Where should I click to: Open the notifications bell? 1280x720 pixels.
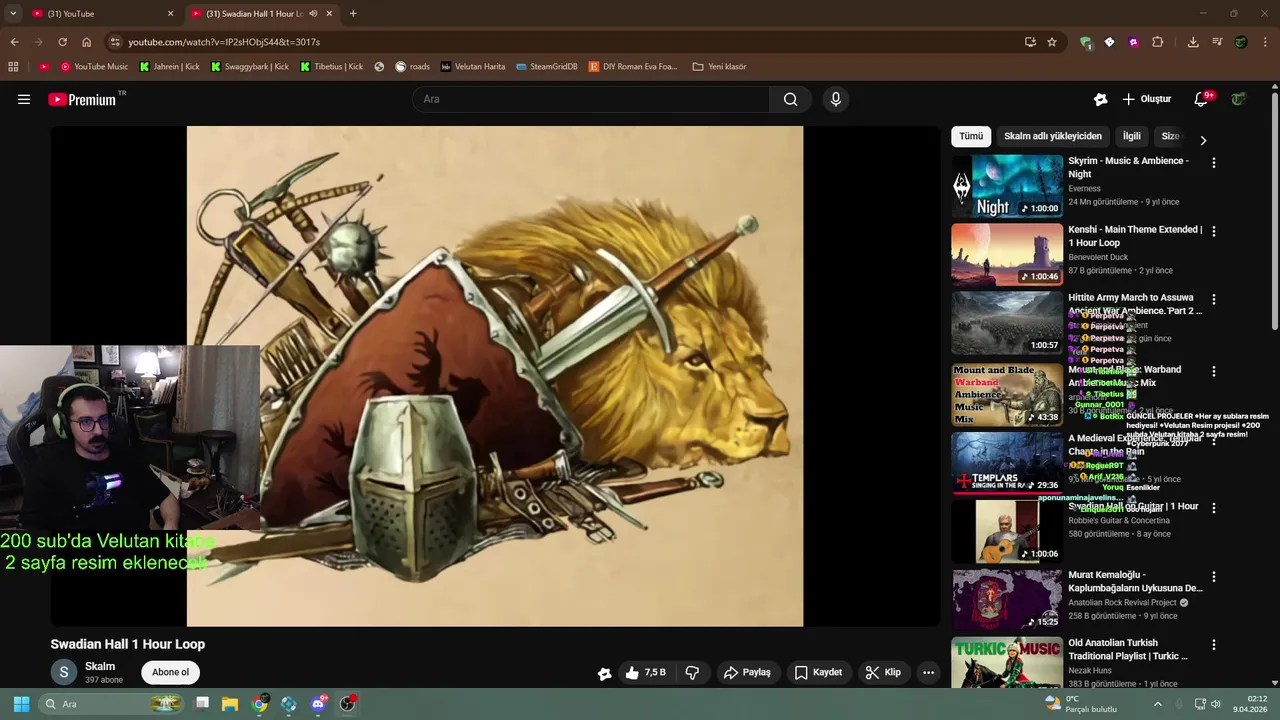pos(1201,99)
